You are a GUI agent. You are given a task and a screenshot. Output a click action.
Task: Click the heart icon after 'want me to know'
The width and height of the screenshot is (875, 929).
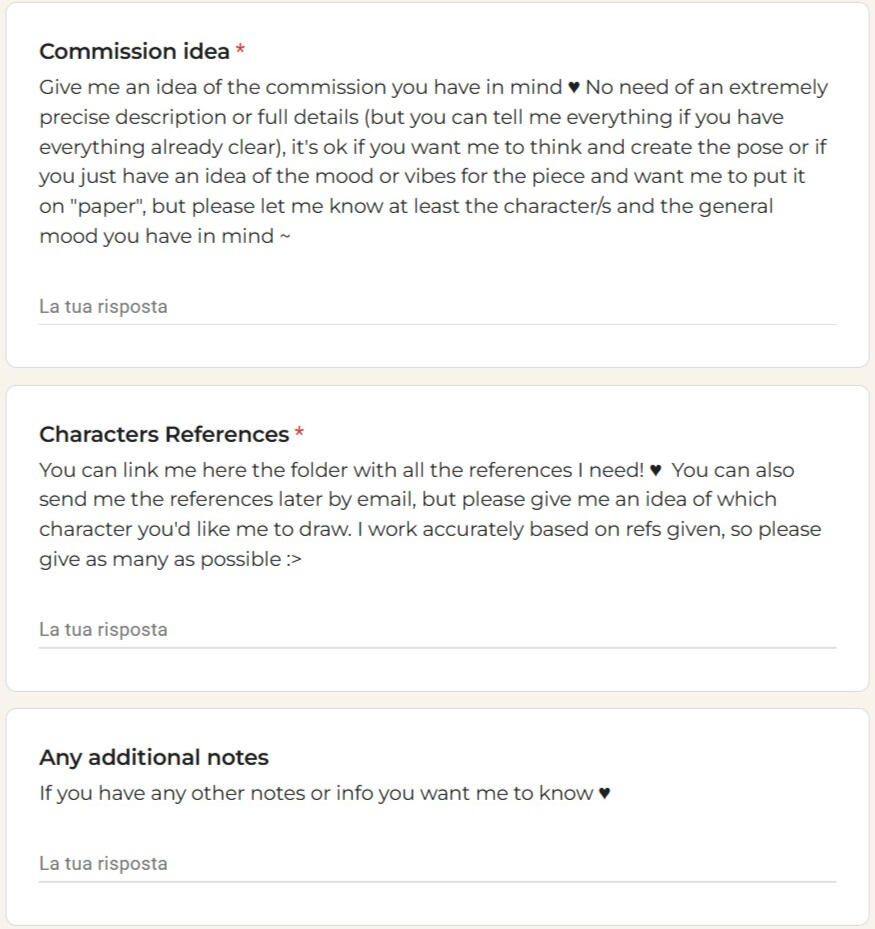[604, 793]
